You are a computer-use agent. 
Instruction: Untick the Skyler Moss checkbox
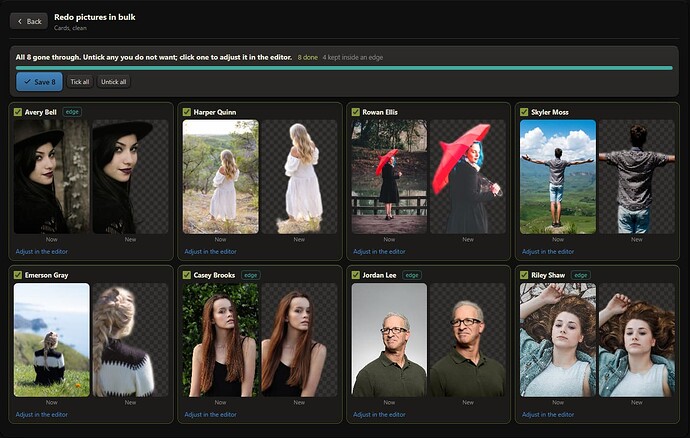pyautogui.click(x=524, y=112)
